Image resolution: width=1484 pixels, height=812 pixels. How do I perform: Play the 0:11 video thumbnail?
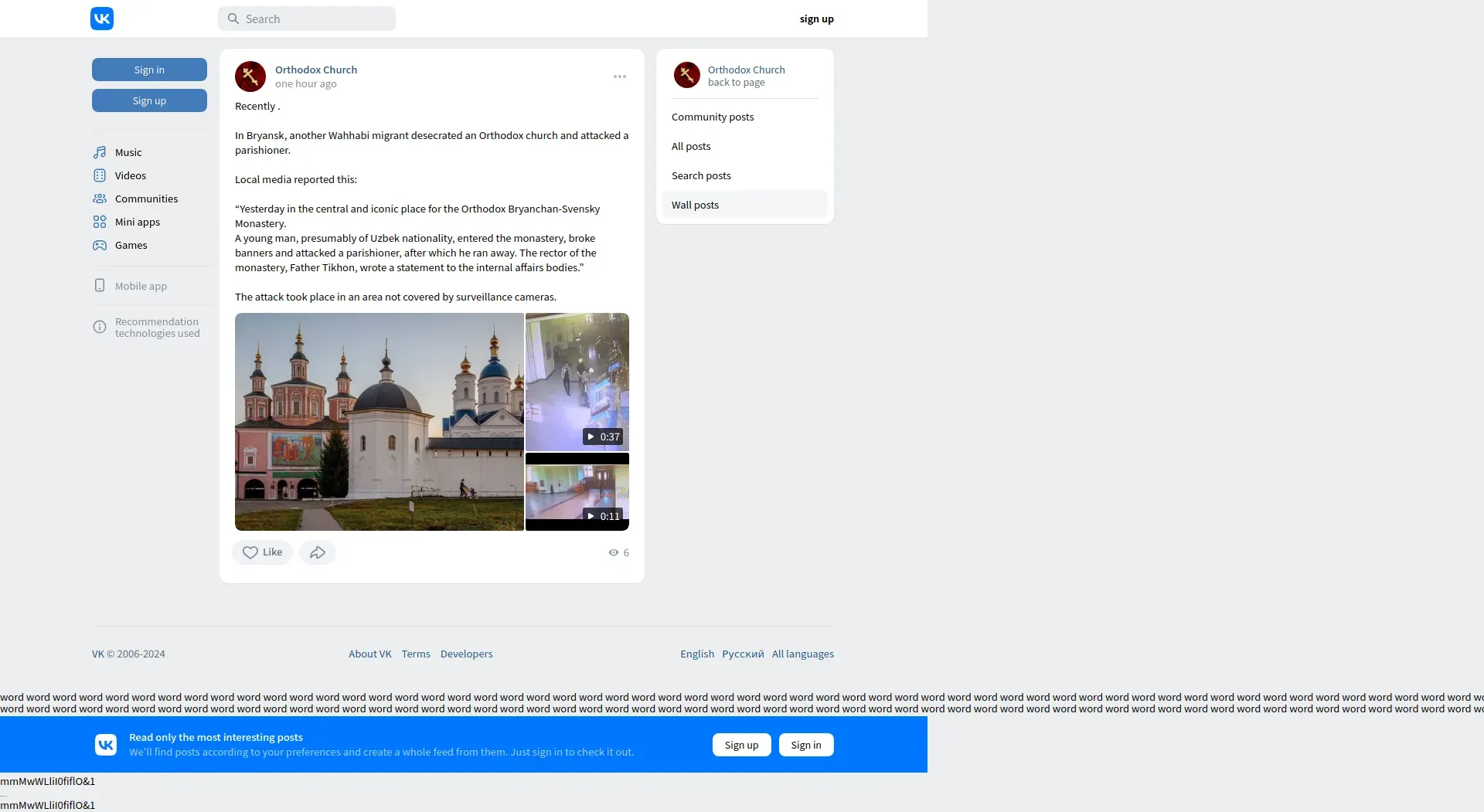tap(577, 492)
